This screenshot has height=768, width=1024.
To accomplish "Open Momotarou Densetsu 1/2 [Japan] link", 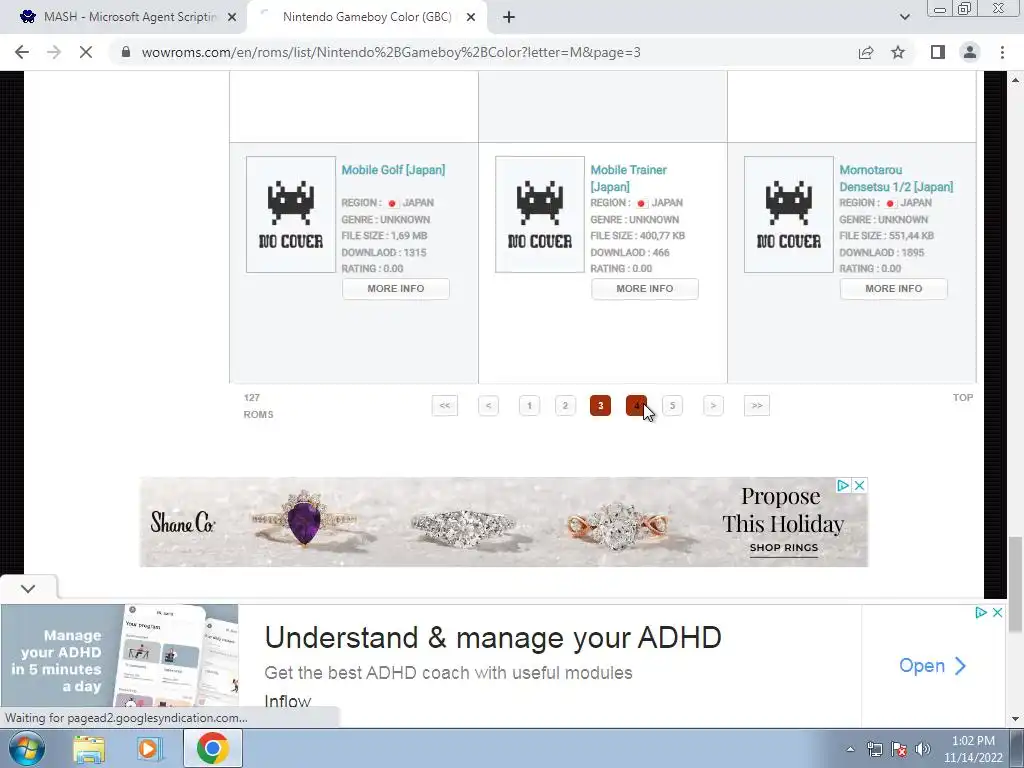I will pyautogui.click(x=896, y=178).
